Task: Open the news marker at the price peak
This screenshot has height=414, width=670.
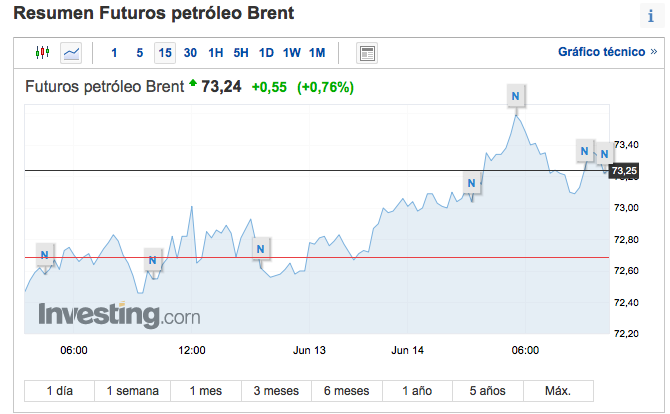Action: (515, 96)
